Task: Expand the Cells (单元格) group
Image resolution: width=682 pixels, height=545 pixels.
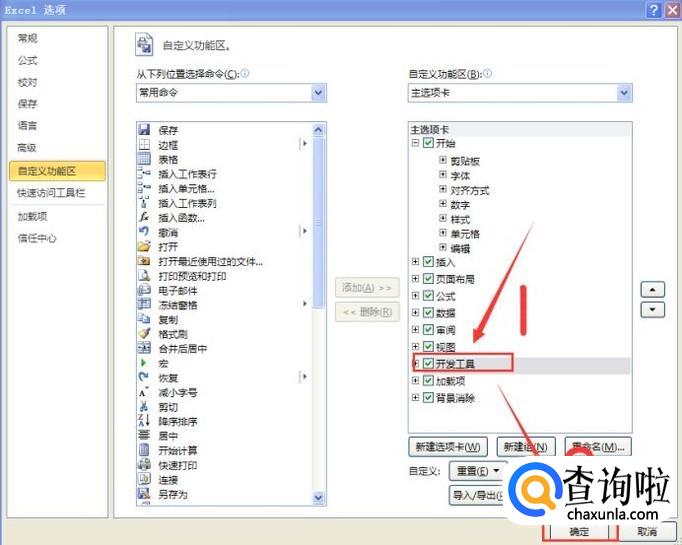Action: [443, 233]
